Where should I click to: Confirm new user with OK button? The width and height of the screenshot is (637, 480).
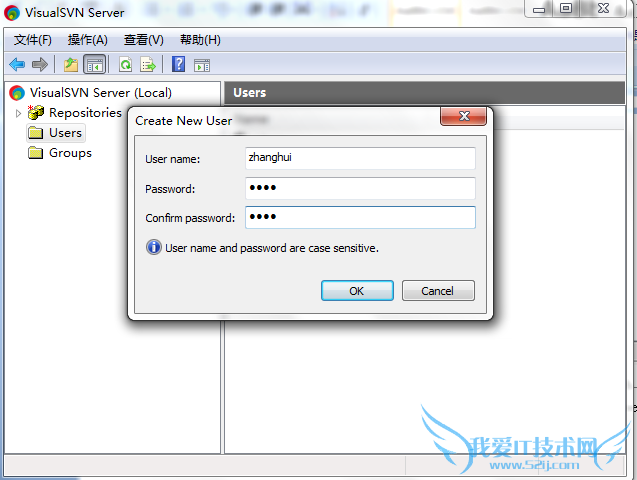click(x=357, y=291)
